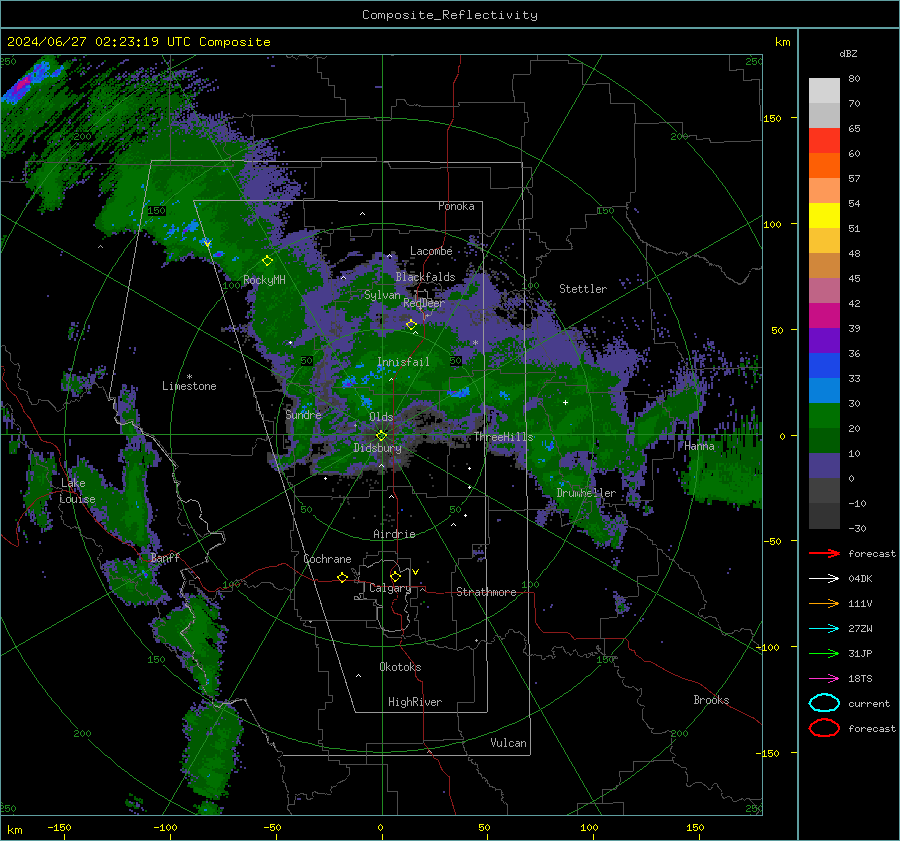Select the cyan 27ZW arrow legend entry
The image size is (900, 841).
tap(824, 629)
